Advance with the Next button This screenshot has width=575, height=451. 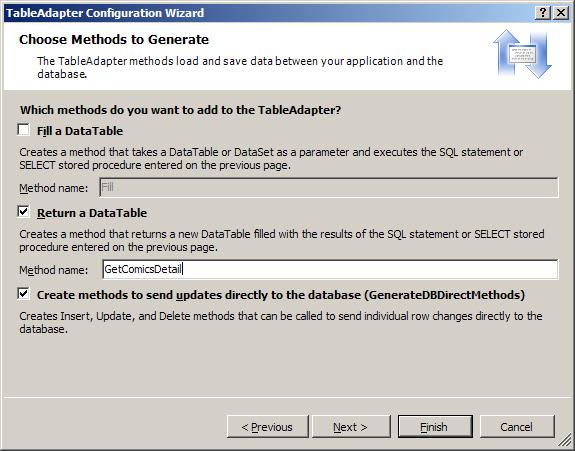(351, 427)
